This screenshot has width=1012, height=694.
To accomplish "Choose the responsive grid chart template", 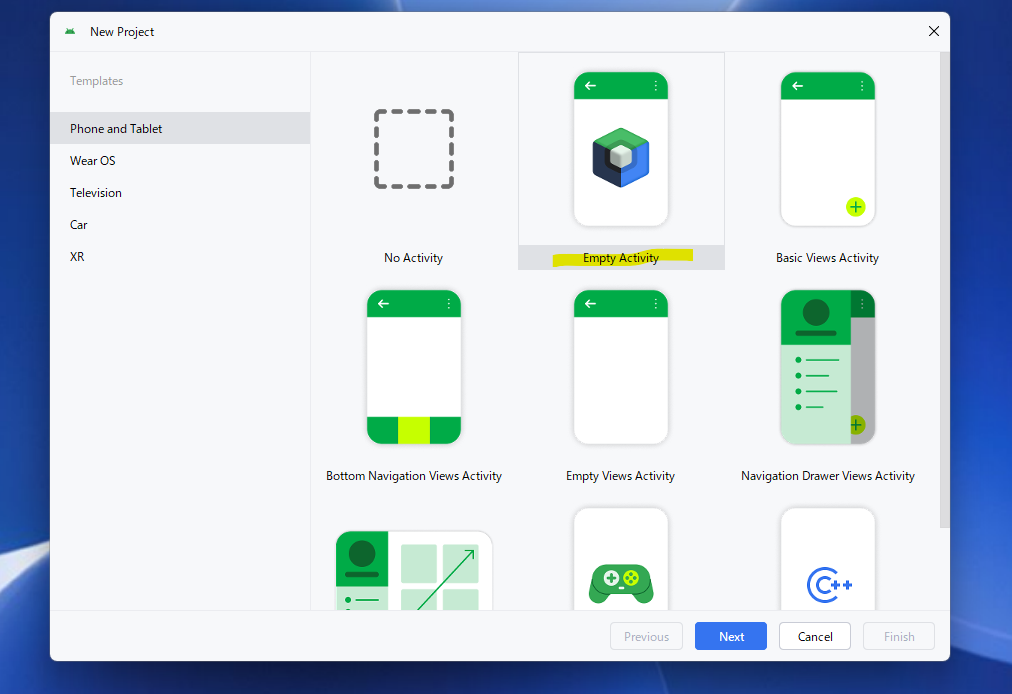I will [x=414, y=571].
